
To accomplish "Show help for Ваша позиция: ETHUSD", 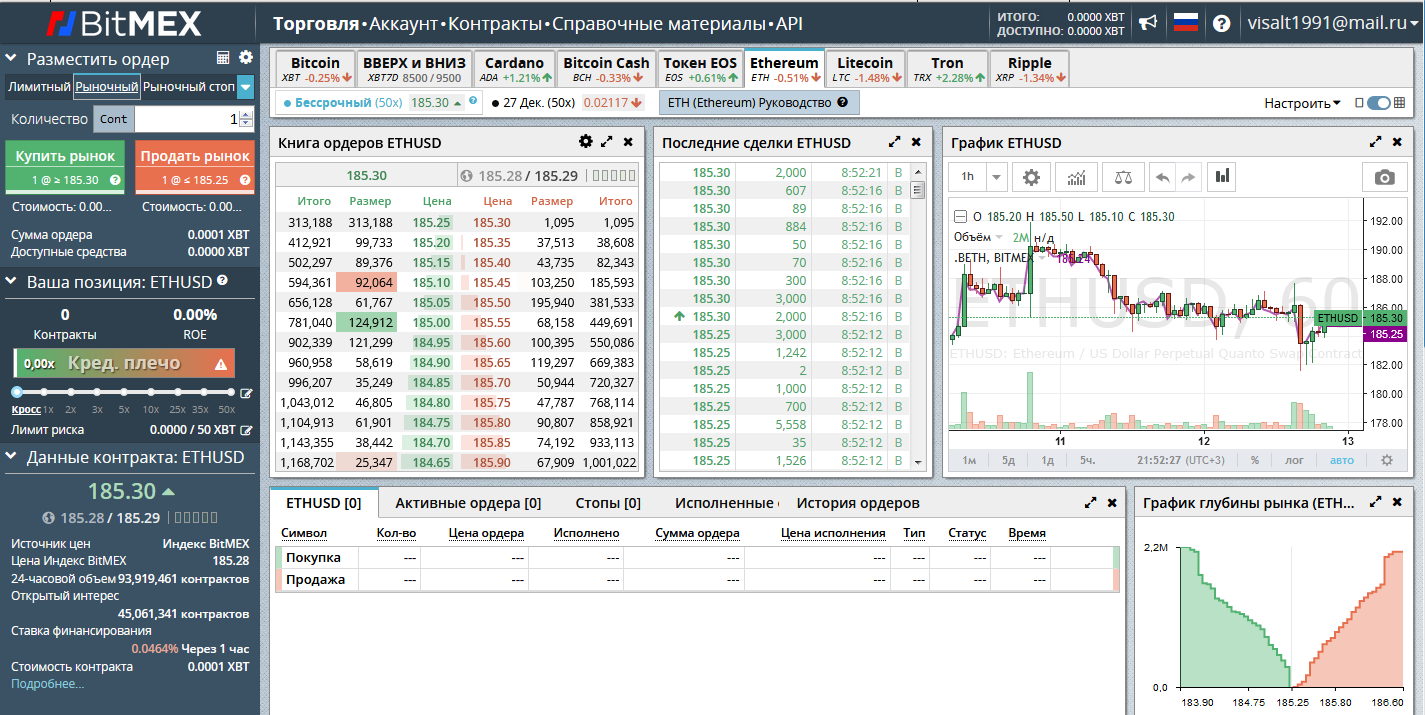I will click(x=222, y=281).
